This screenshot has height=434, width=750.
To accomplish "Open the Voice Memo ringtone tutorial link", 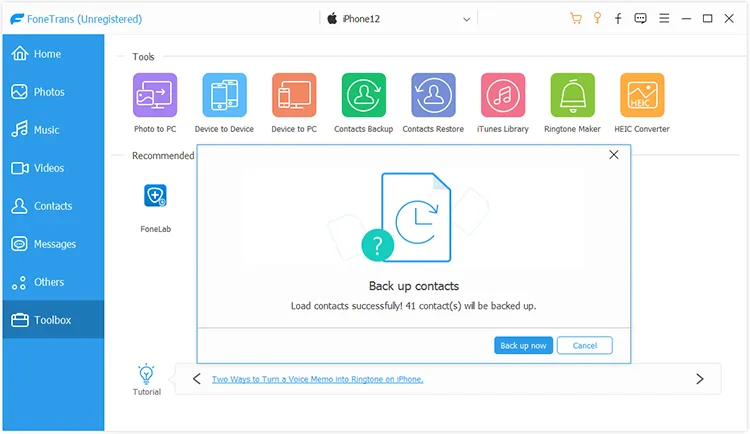I will tap(318, 379).
